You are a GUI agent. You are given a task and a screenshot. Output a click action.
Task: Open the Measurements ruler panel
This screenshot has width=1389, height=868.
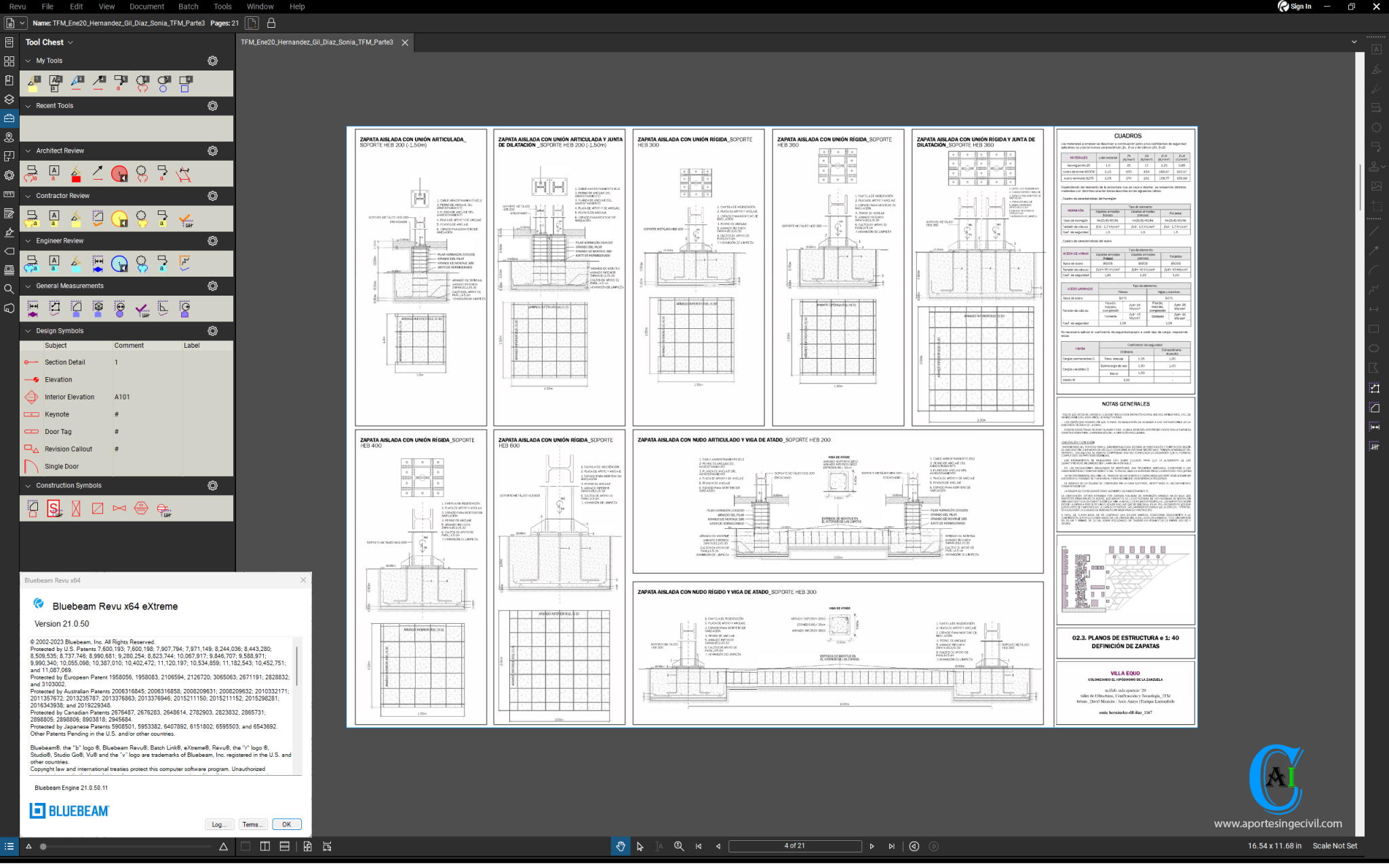[x=9, y=194]
